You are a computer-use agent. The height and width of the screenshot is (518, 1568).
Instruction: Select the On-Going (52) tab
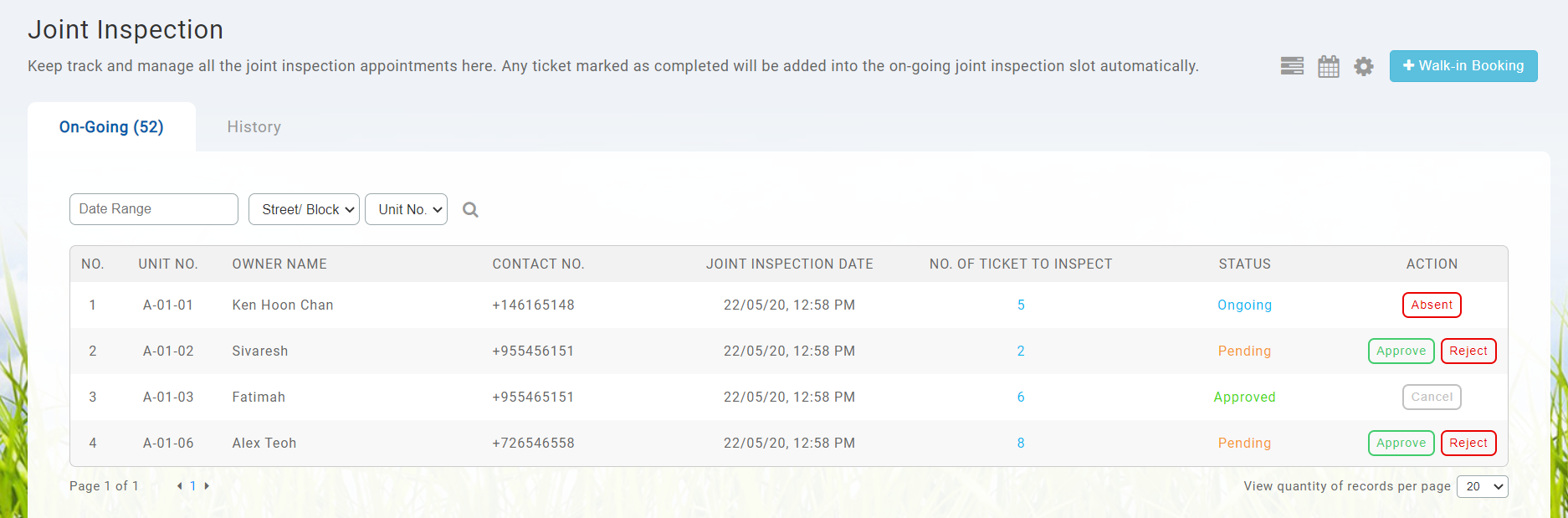[111, 127]
